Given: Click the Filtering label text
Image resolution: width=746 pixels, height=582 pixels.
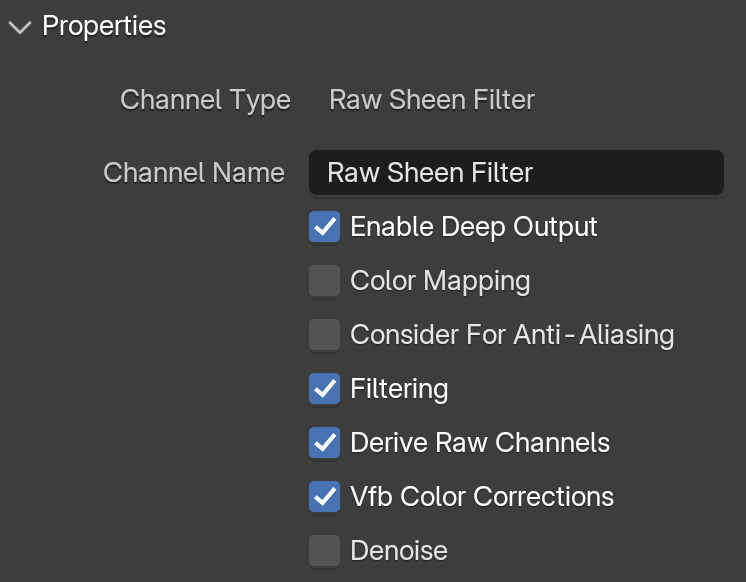Looking at the screenshot, I should [x=399, y=390].
